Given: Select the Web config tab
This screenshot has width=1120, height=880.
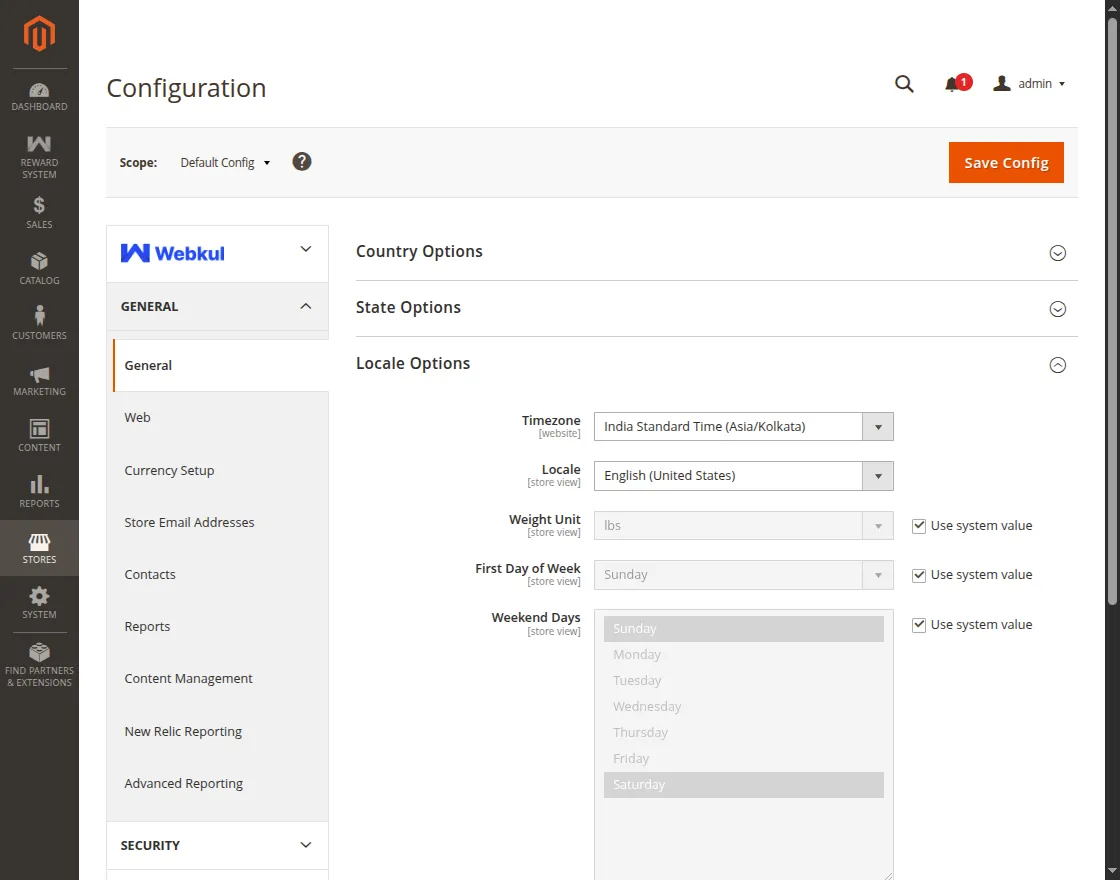Looking at the screenshot, I should (217, 417).
